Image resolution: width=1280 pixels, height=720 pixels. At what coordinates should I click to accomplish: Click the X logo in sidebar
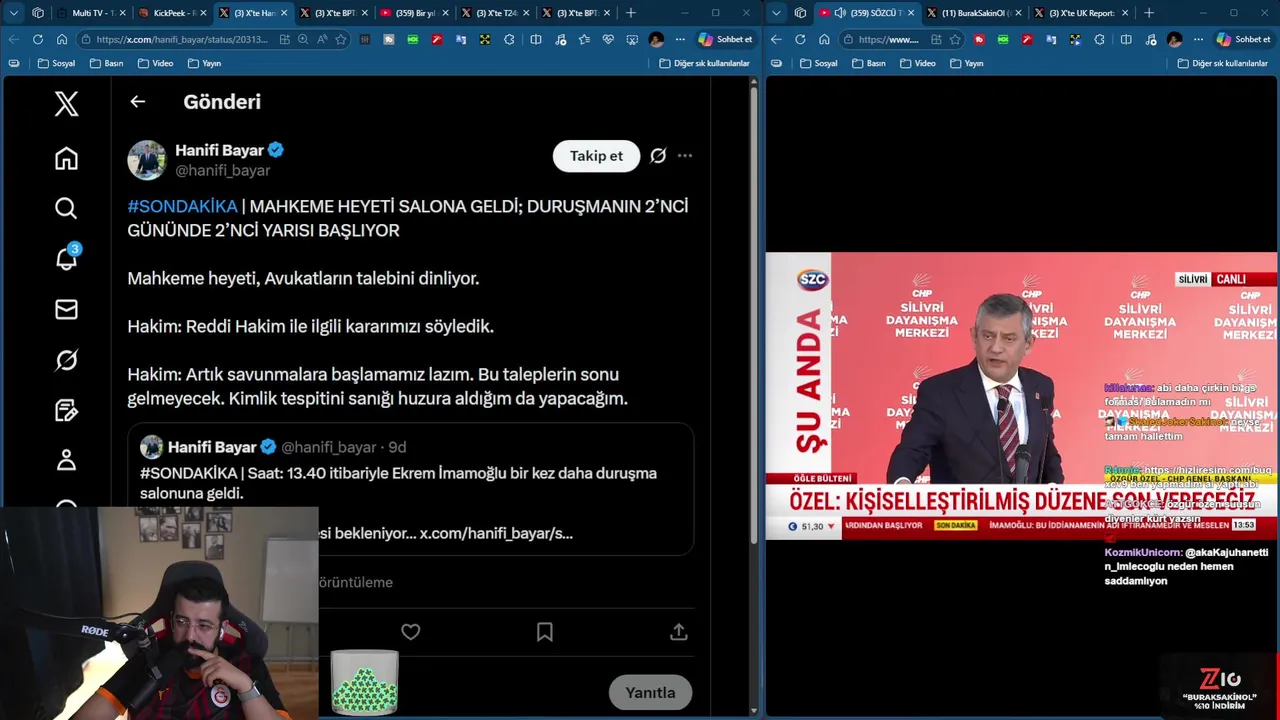coord(66,103)
